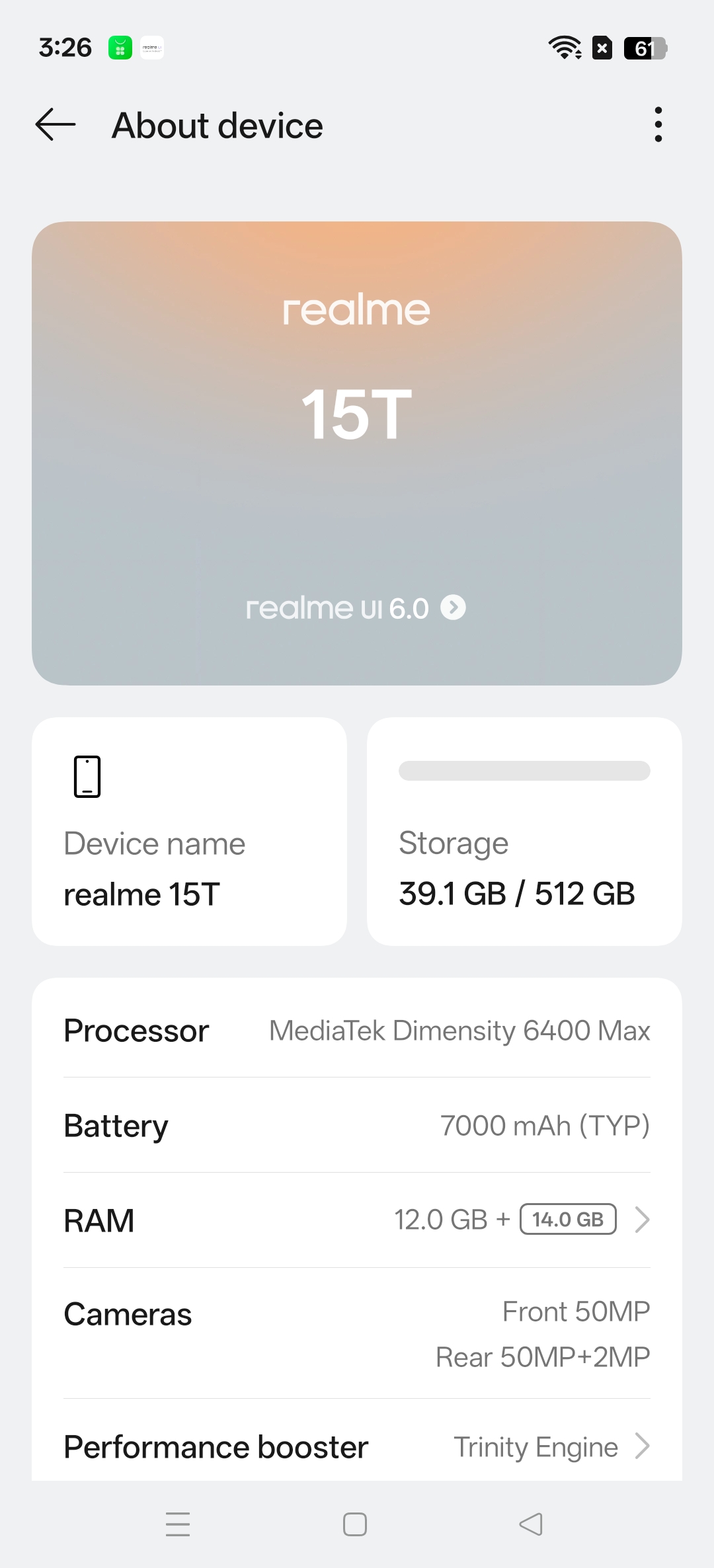Screen dimensions: 714x1568
Task: Tap the realme UI 6.0 arrow icon
Action: point(454,608)
